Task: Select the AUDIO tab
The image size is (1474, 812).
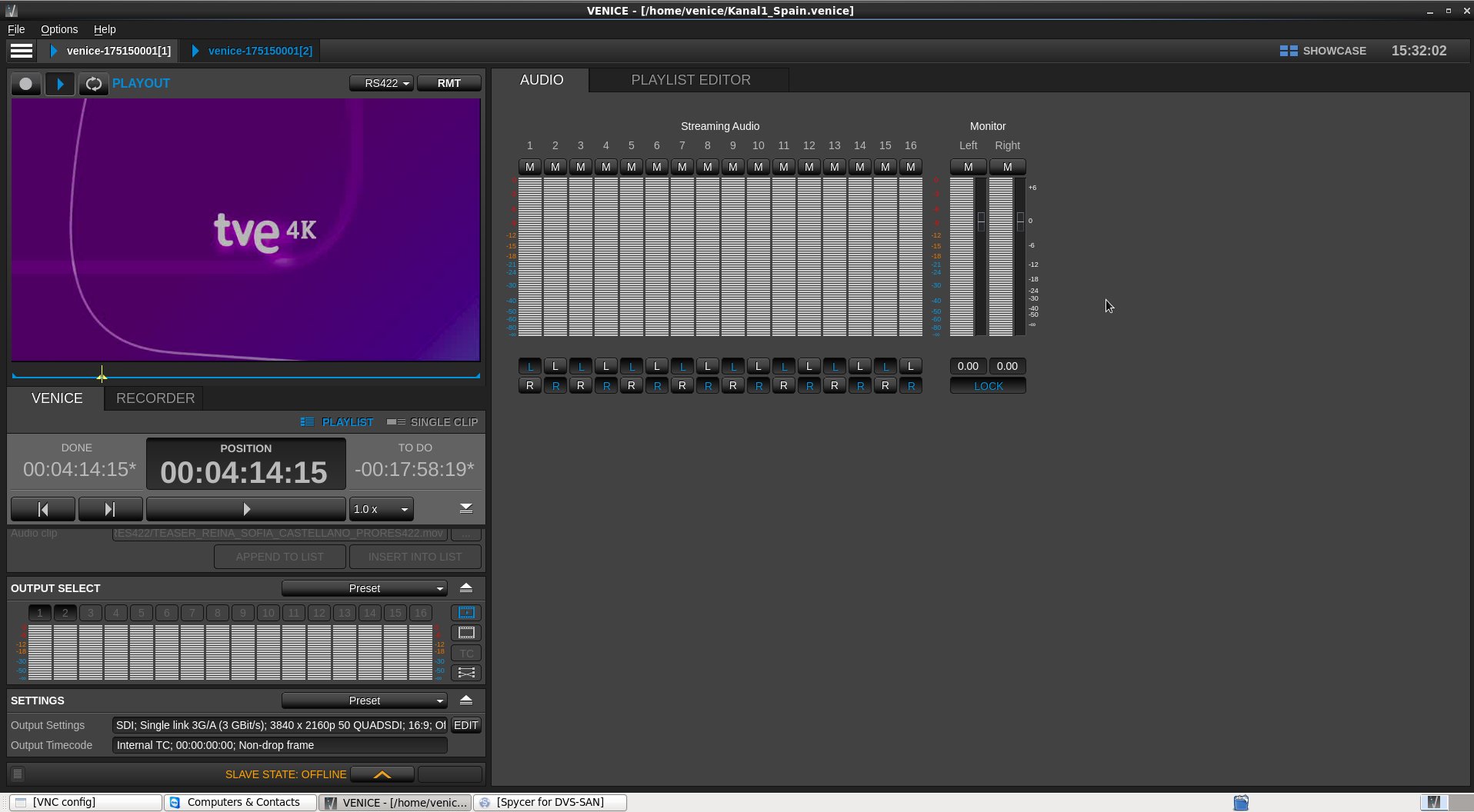Action: pos(542,80)
